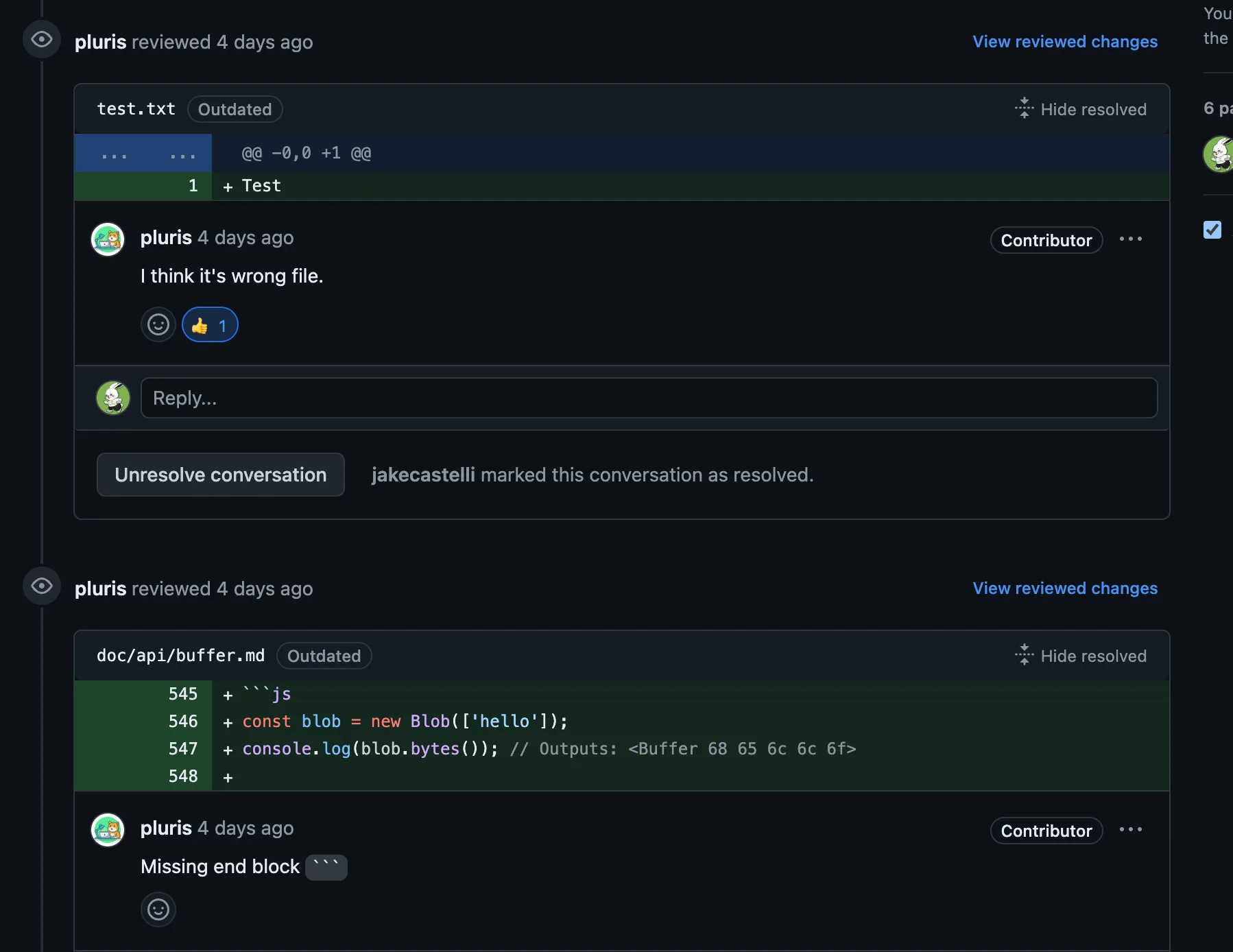
Task: View reviewed changes for test.txt review
Action: [x=1065, y=42]
